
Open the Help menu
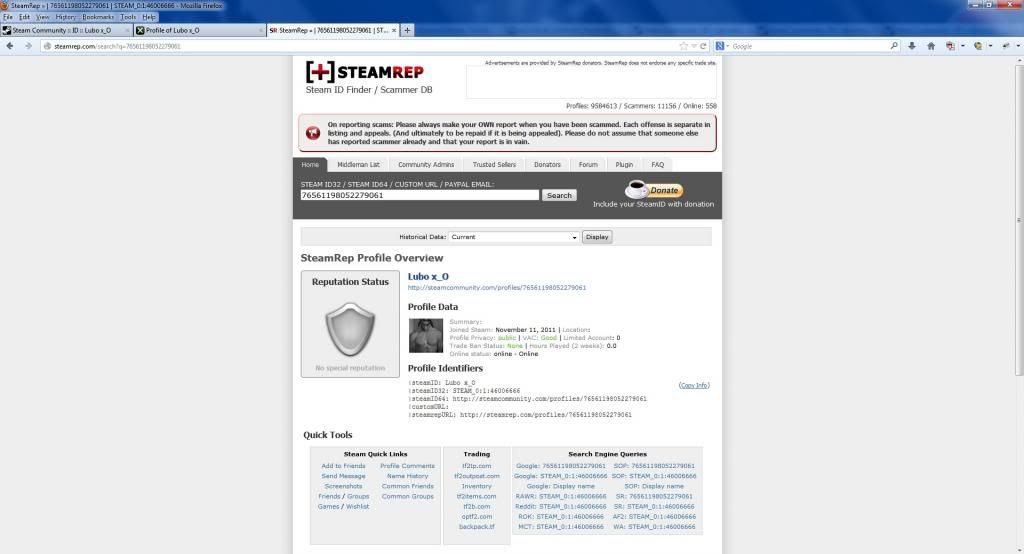(x=149, y=17)
